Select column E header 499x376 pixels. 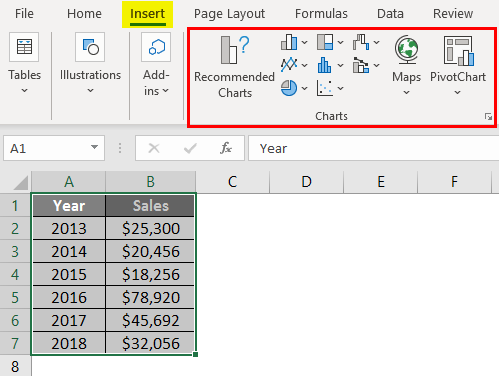coord(381,182)
